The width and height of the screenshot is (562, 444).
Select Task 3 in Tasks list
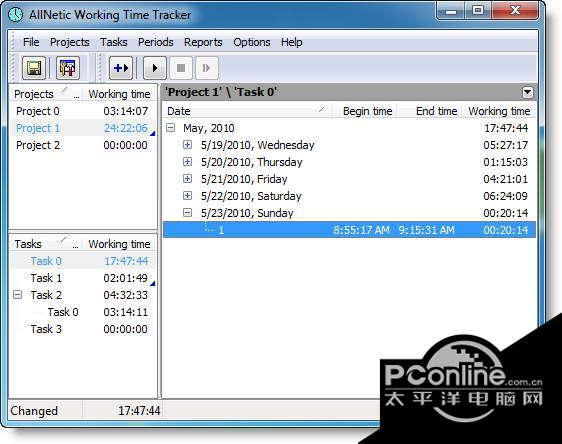click(82, 329)
